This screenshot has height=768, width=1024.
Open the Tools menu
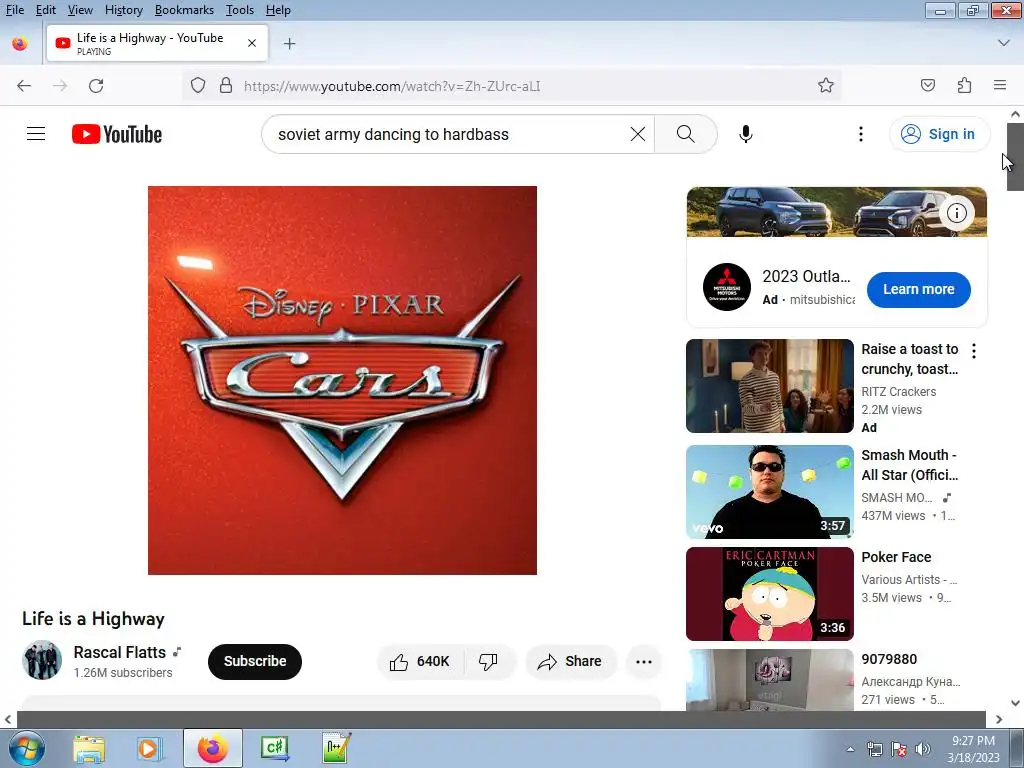[240, 10]
